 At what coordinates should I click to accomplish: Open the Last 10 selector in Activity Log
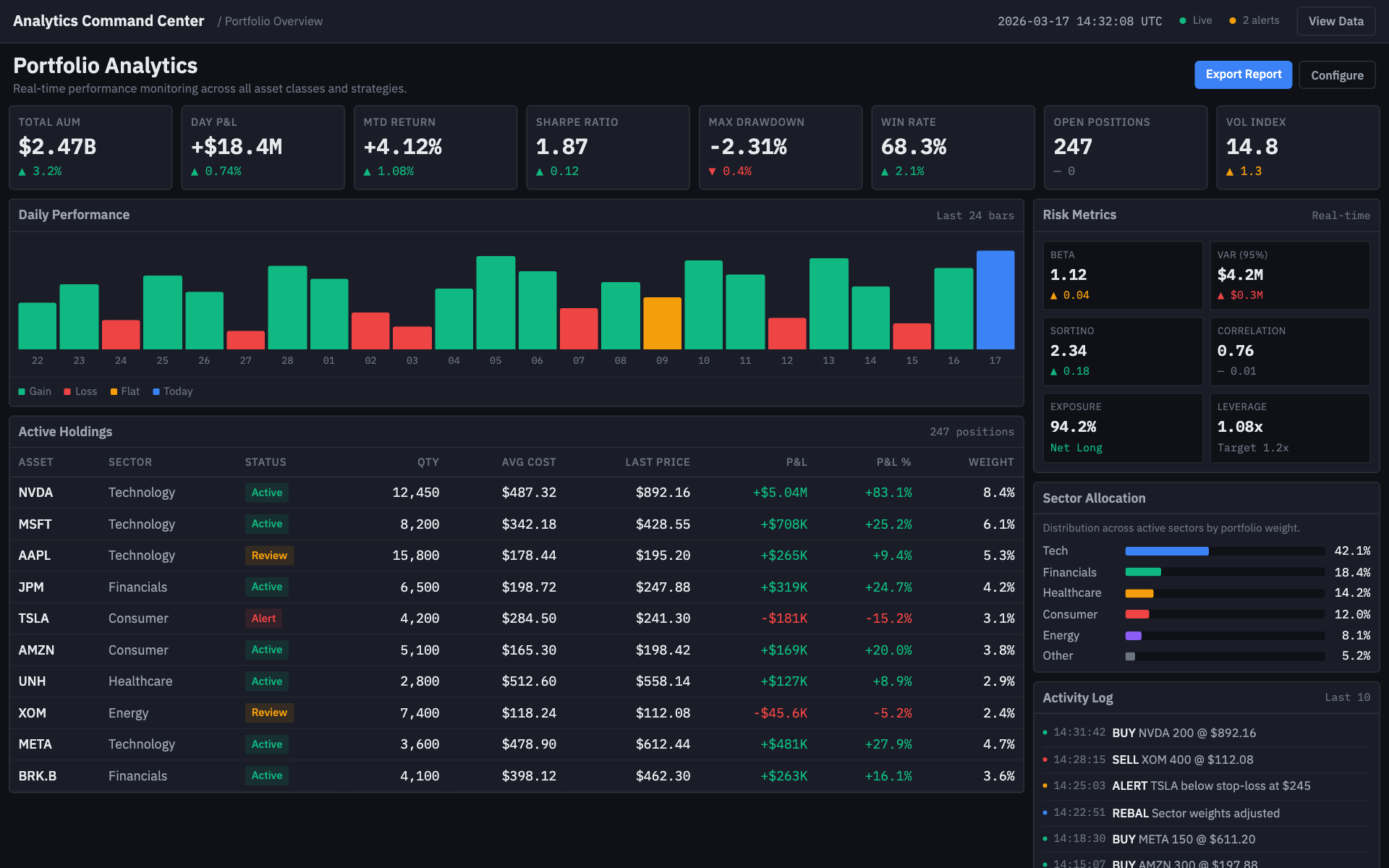[1347, 697]
